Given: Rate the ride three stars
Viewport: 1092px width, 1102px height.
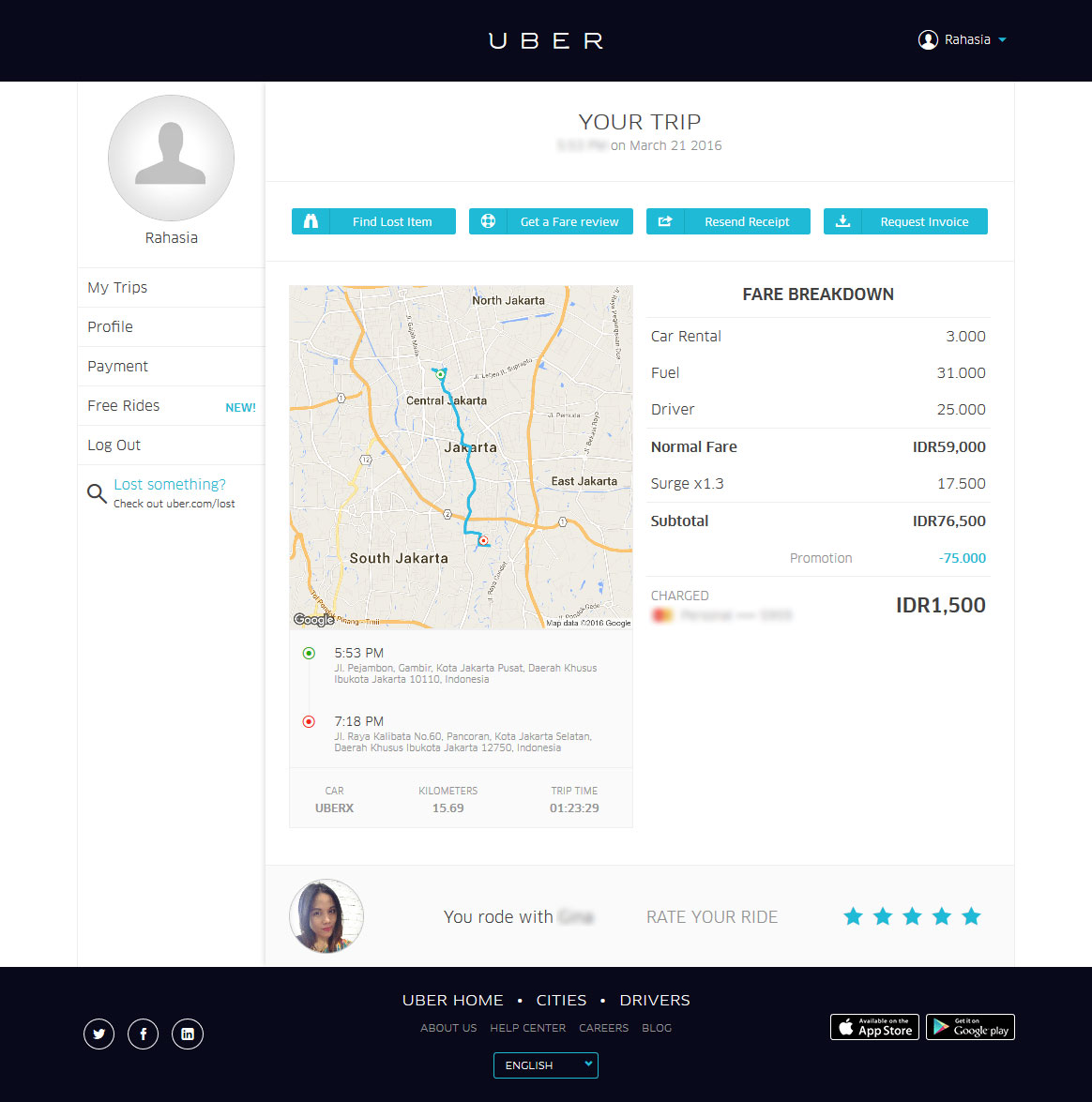Looking at the screenshot, I should (x=912, y=916).
